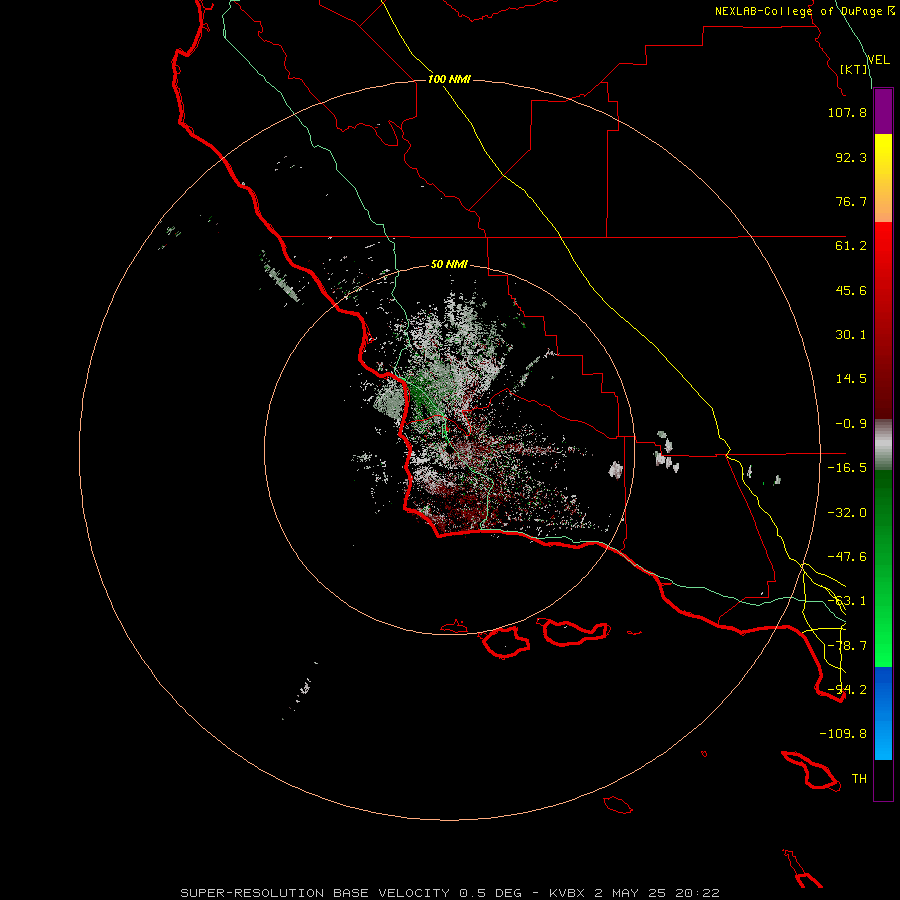Click the [KT] units label
900x900 pixels.
[x=854, y=69]
